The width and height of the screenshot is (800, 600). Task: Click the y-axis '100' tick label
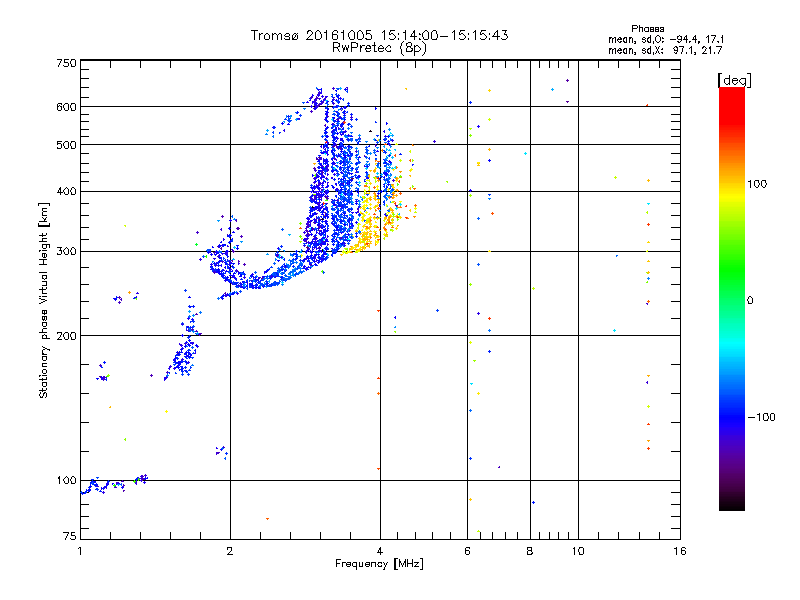(x=66, y=481)
